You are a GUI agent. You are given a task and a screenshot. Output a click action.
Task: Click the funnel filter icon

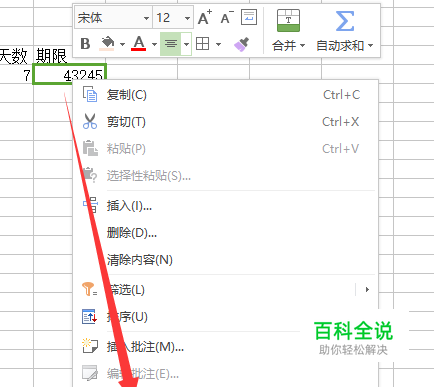pos(89,289)
